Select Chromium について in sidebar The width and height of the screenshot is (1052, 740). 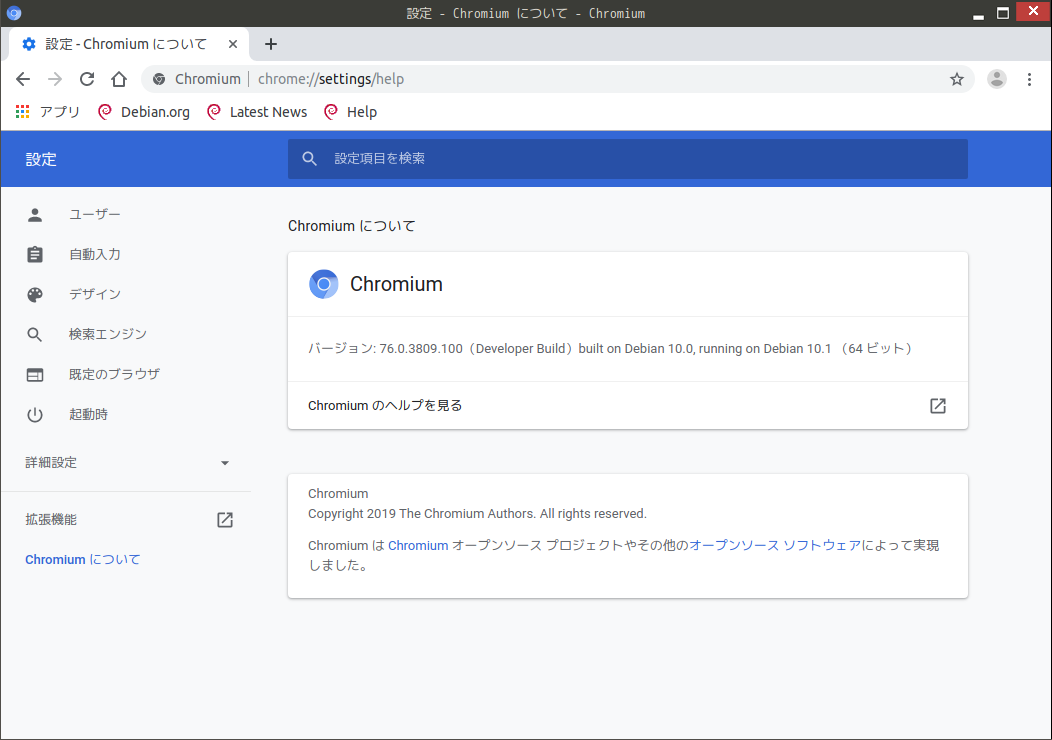[x=83, y=560]
